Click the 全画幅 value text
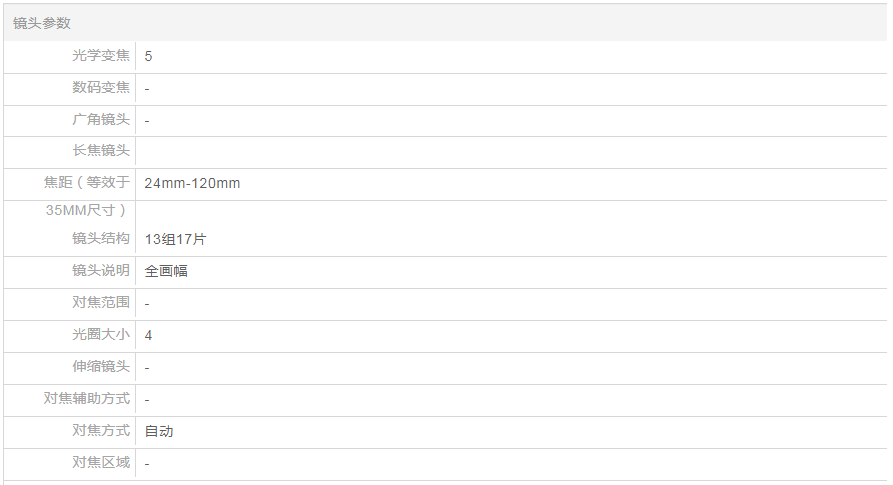Image resolution: width=893 pixels, height=485 pixels. pos(166,271)
